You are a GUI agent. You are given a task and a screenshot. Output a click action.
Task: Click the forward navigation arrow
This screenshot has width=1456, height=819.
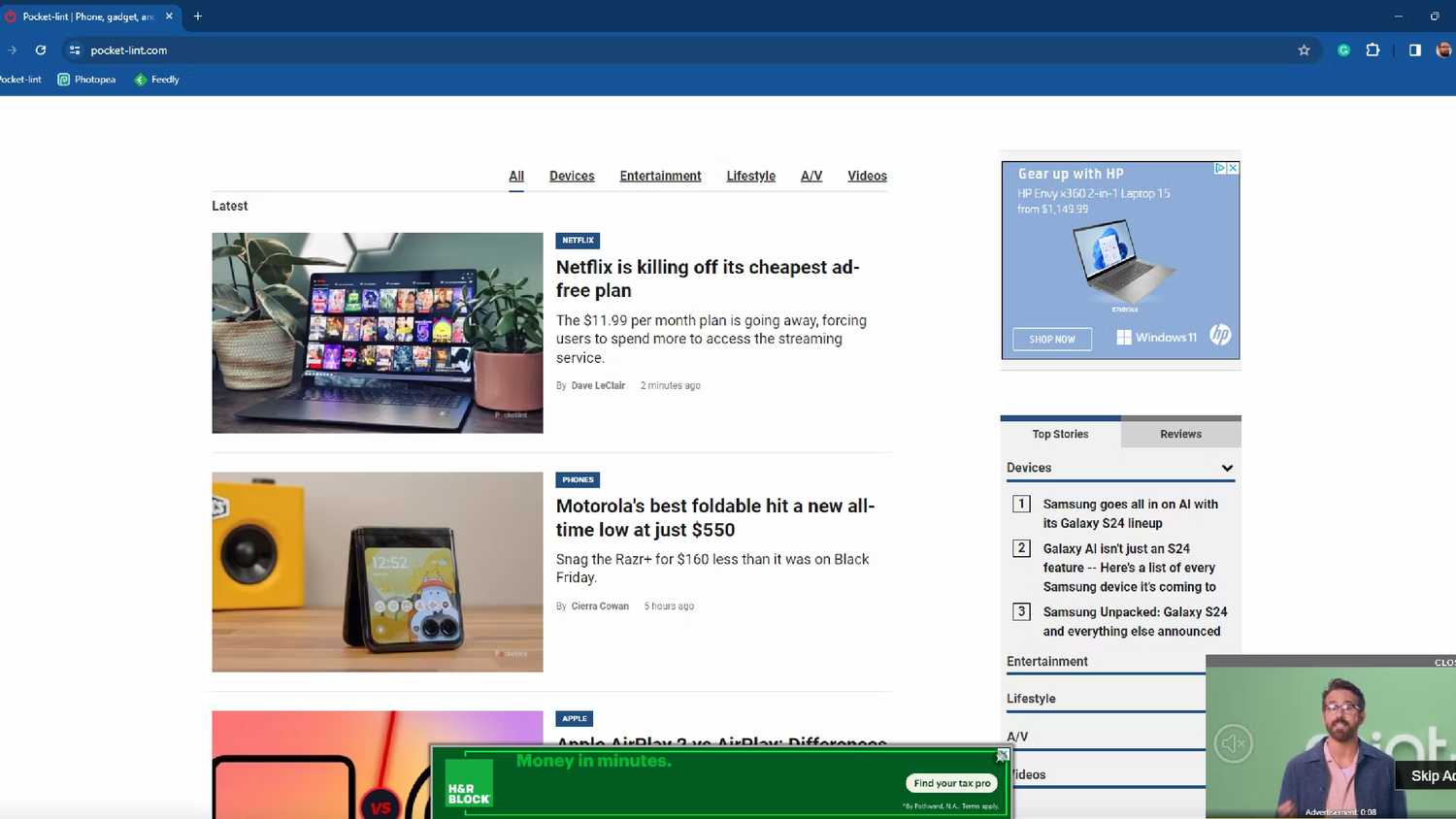12,50
